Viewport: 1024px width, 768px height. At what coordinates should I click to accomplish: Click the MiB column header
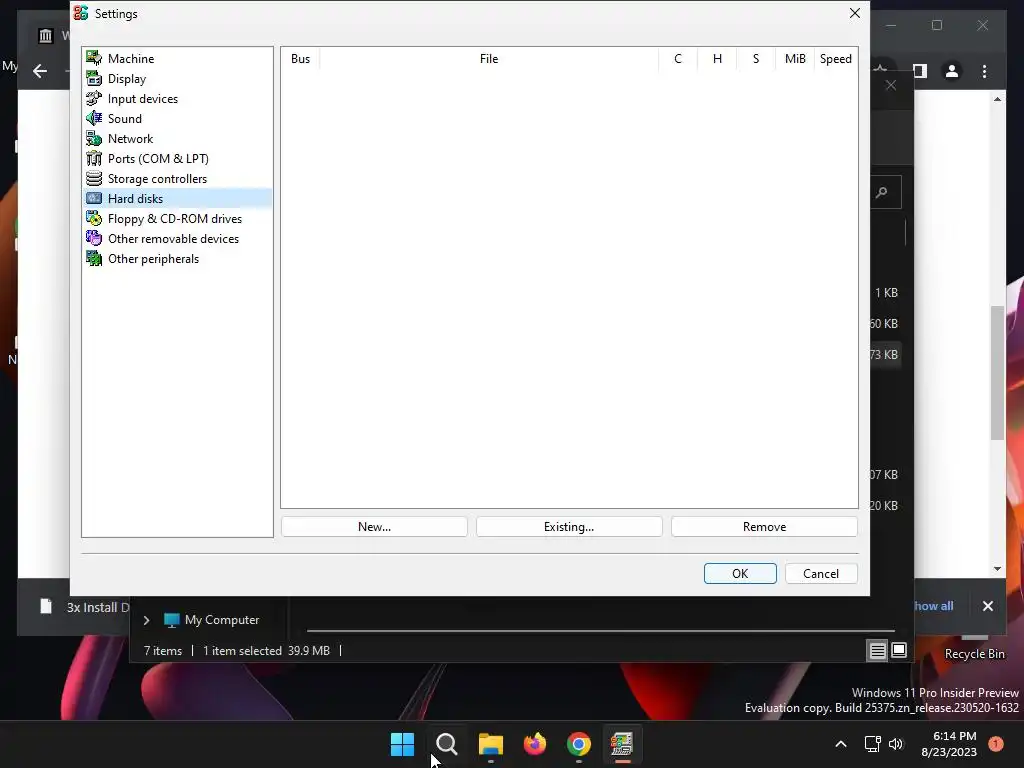pos(795,59)
